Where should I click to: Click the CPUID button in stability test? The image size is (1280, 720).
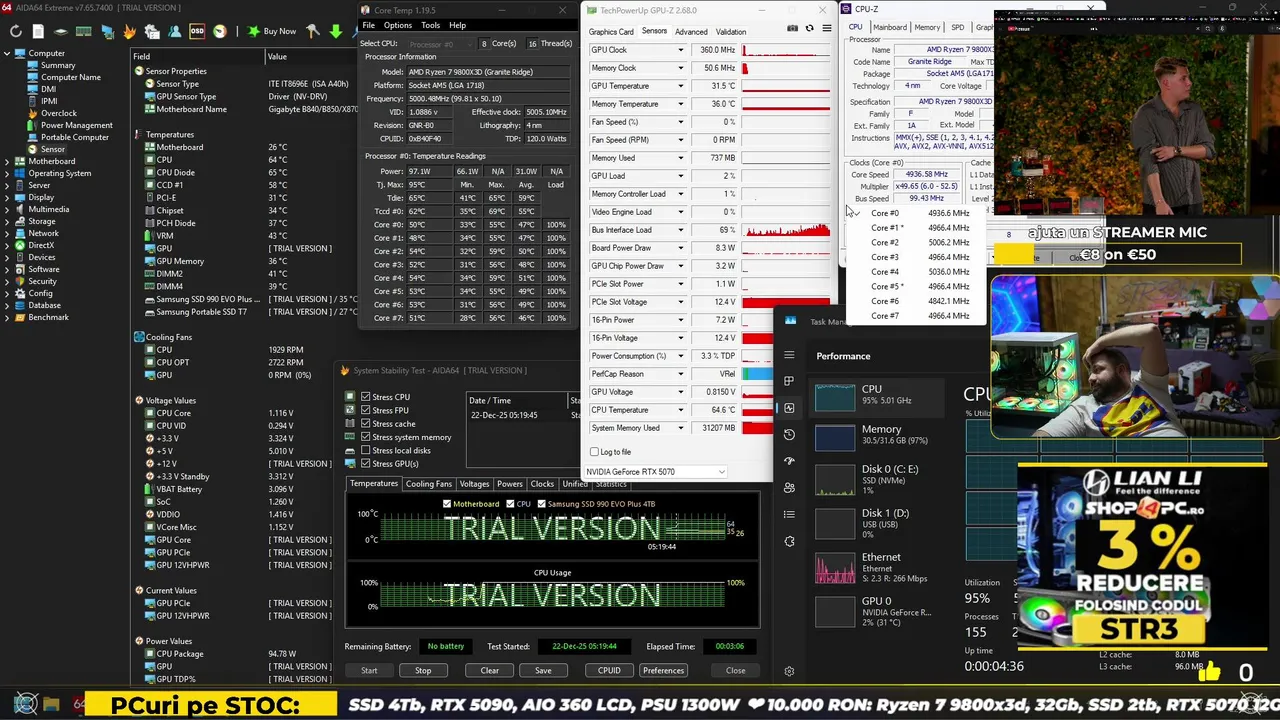609,671
